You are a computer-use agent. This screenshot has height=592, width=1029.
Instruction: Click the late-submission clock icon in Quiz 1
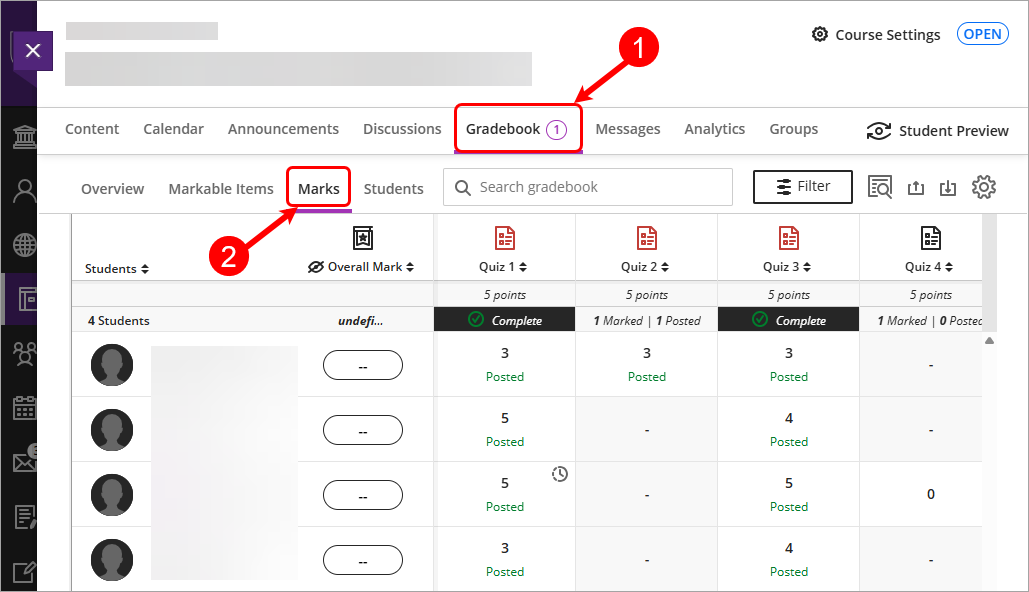pos(560,474)
